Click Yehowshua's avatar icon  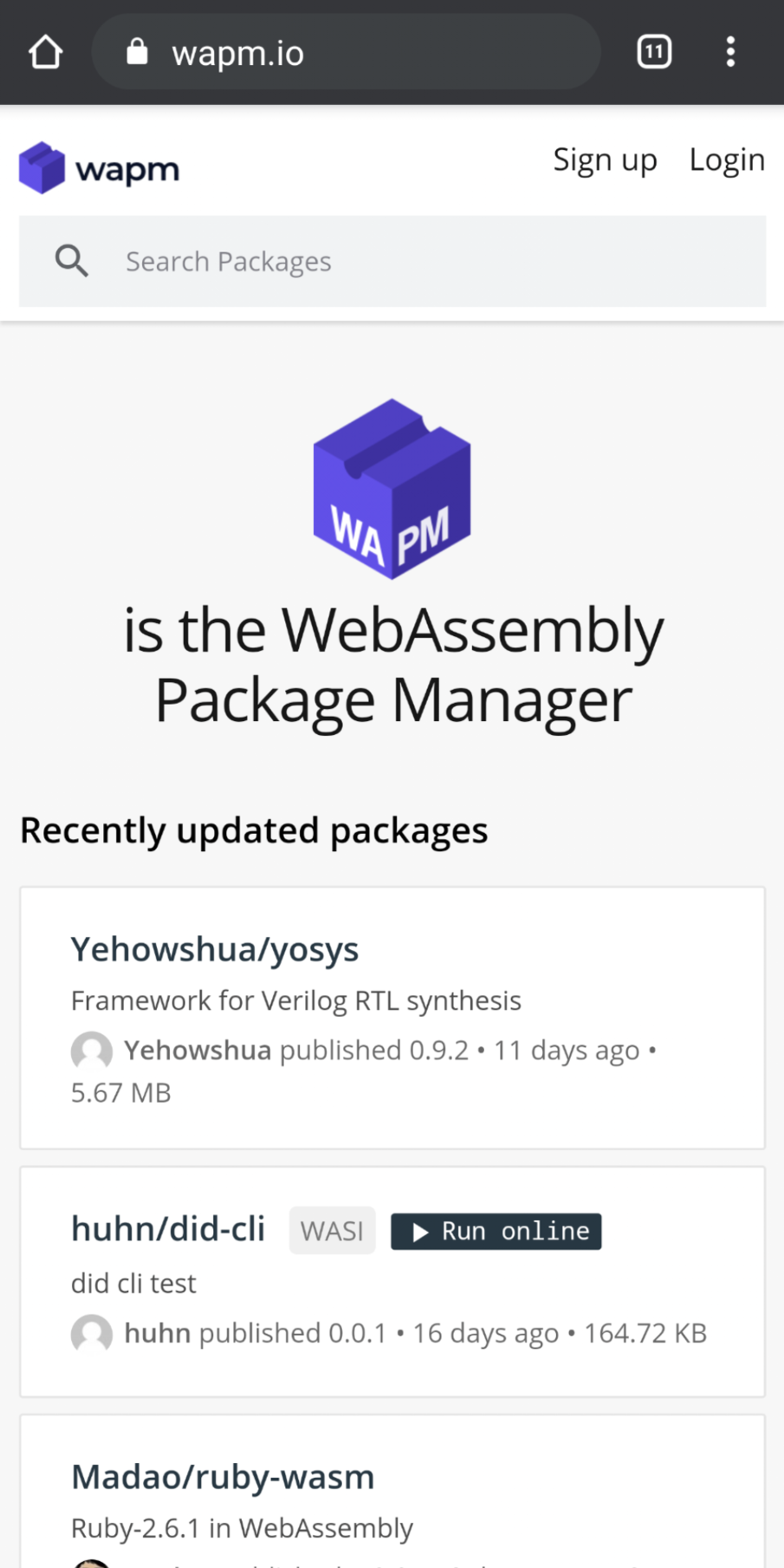click(92, 1051)
